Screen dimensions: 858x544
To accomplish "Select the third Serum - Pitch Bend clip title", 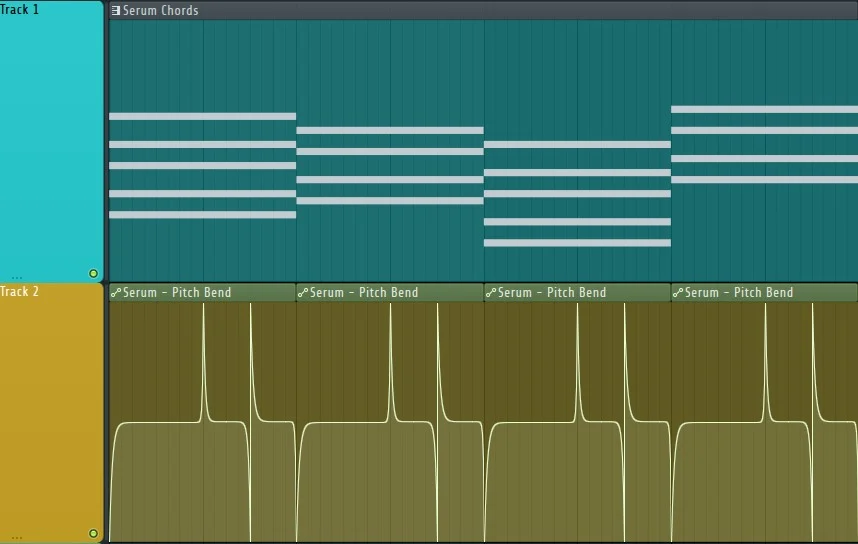I will pyautogui.click(x=552, y=293).
